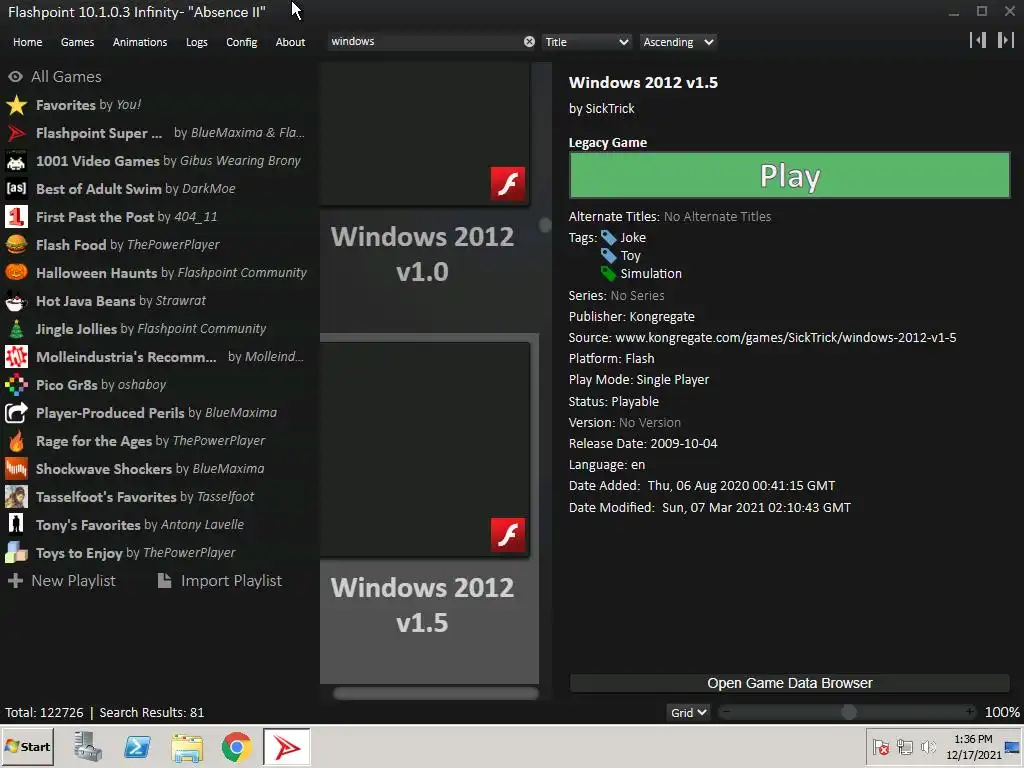Click the Favorites star playlist icon

pos(16,105)
